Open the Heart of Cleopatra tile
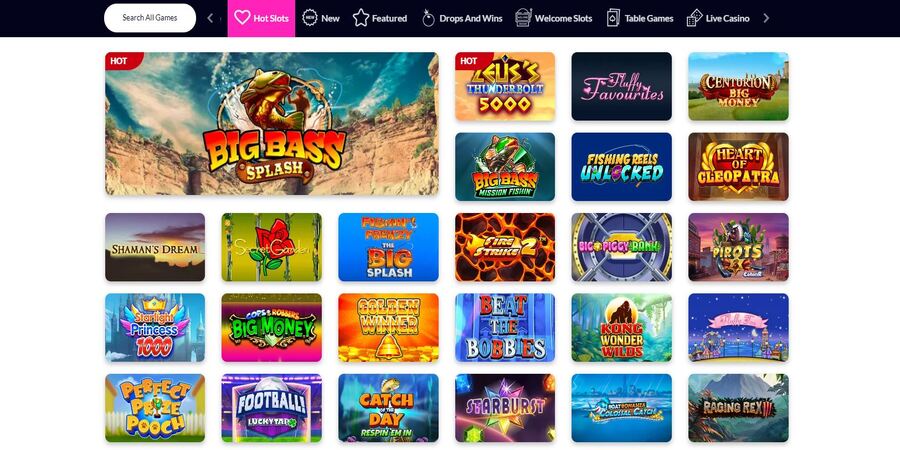 [x=738, y=166]
